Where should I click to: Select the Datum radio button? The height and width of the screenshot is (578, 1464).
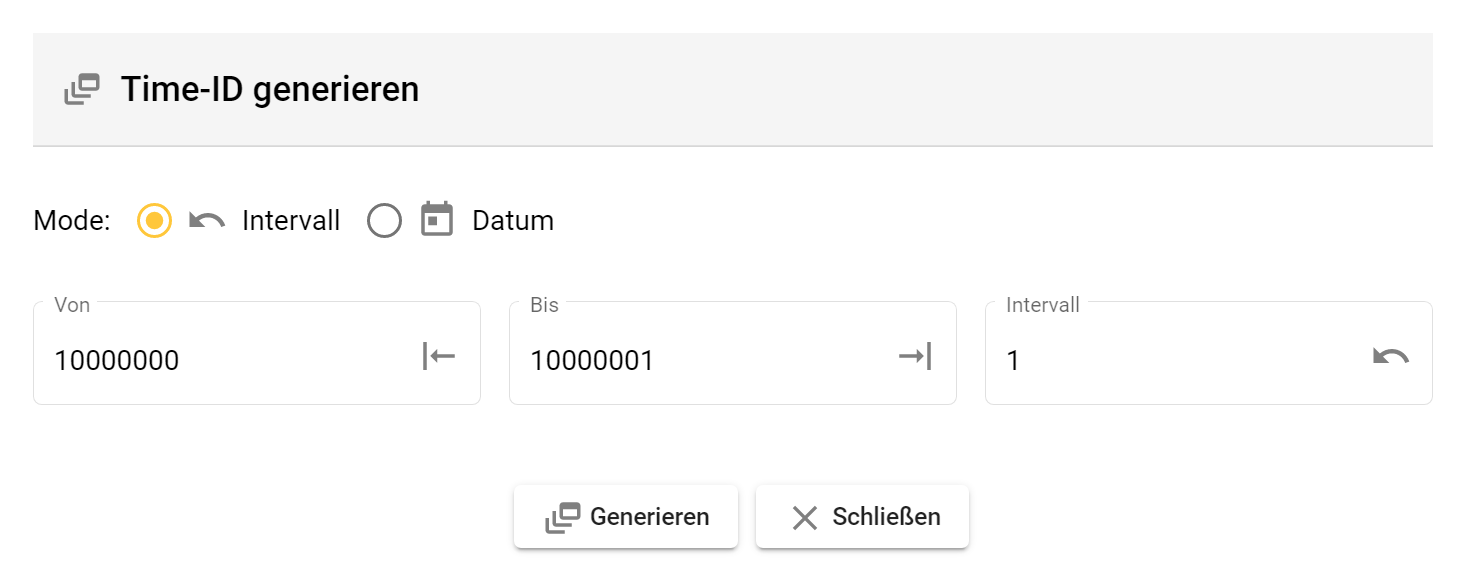click(384, 221)
